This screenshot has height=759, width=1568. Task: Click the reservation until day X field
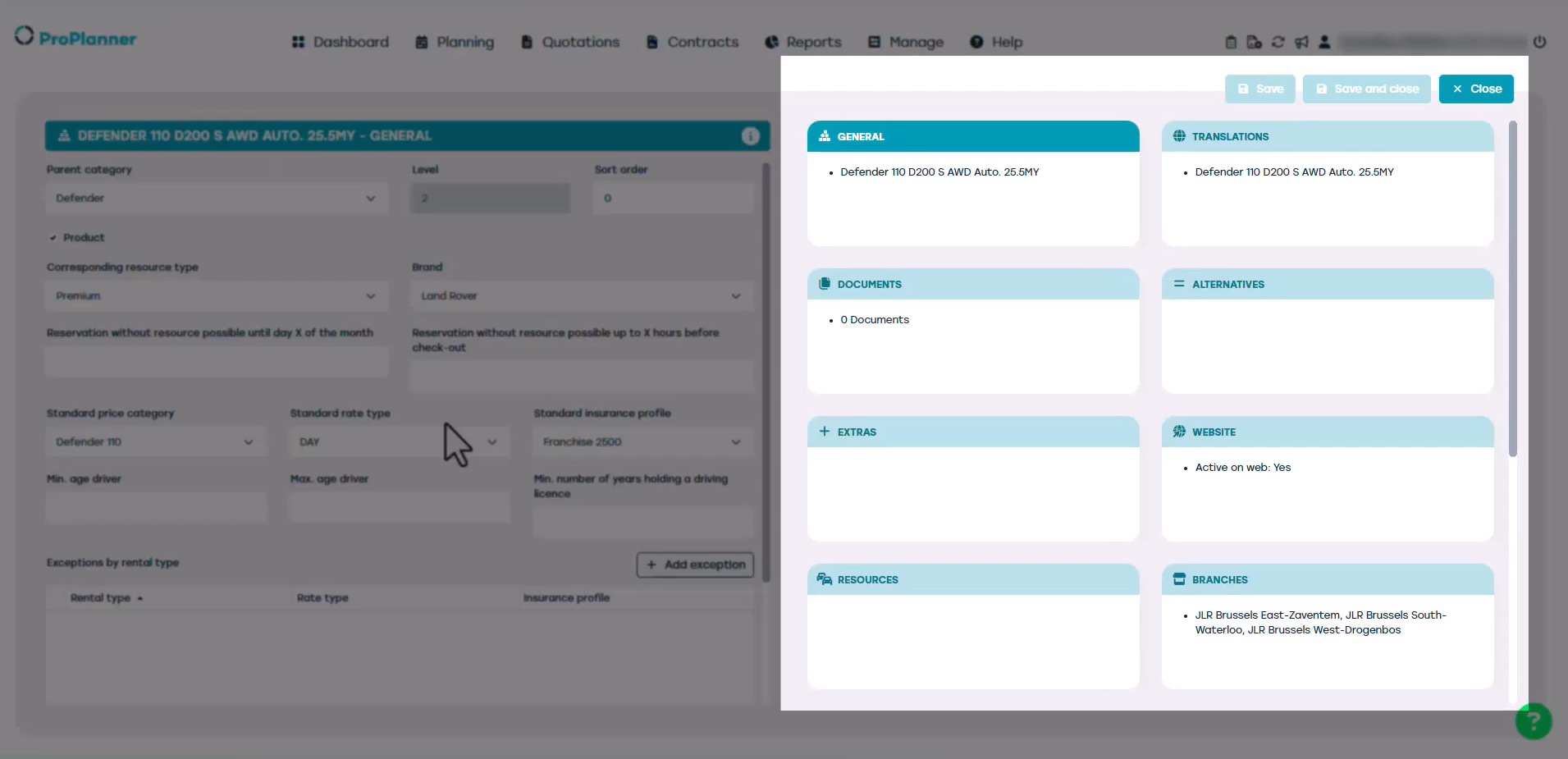click(217, 362)
